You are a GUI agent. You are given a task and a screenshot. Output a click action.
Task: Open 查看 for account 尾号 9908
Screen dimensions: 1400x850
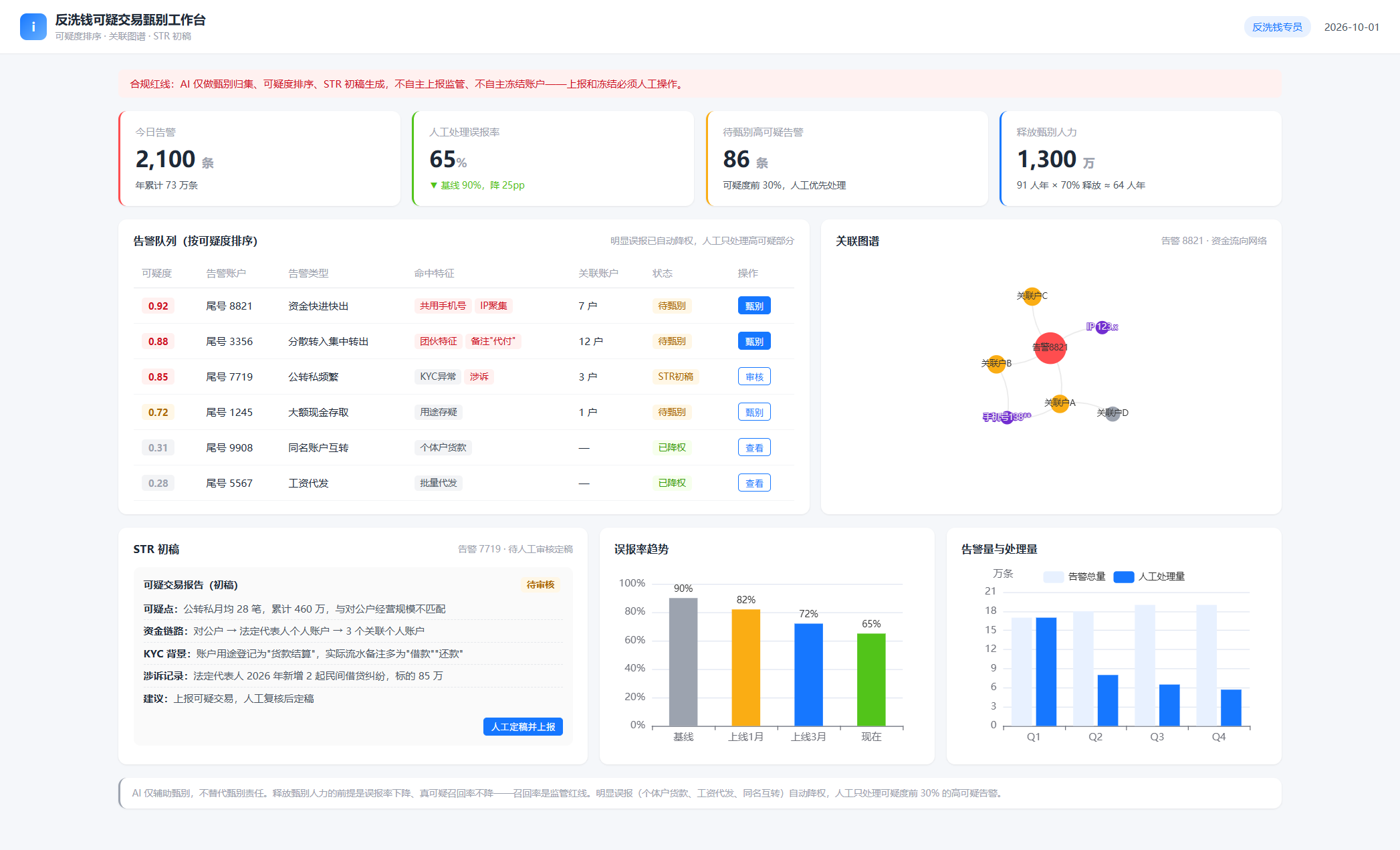(x=754, y=447)
